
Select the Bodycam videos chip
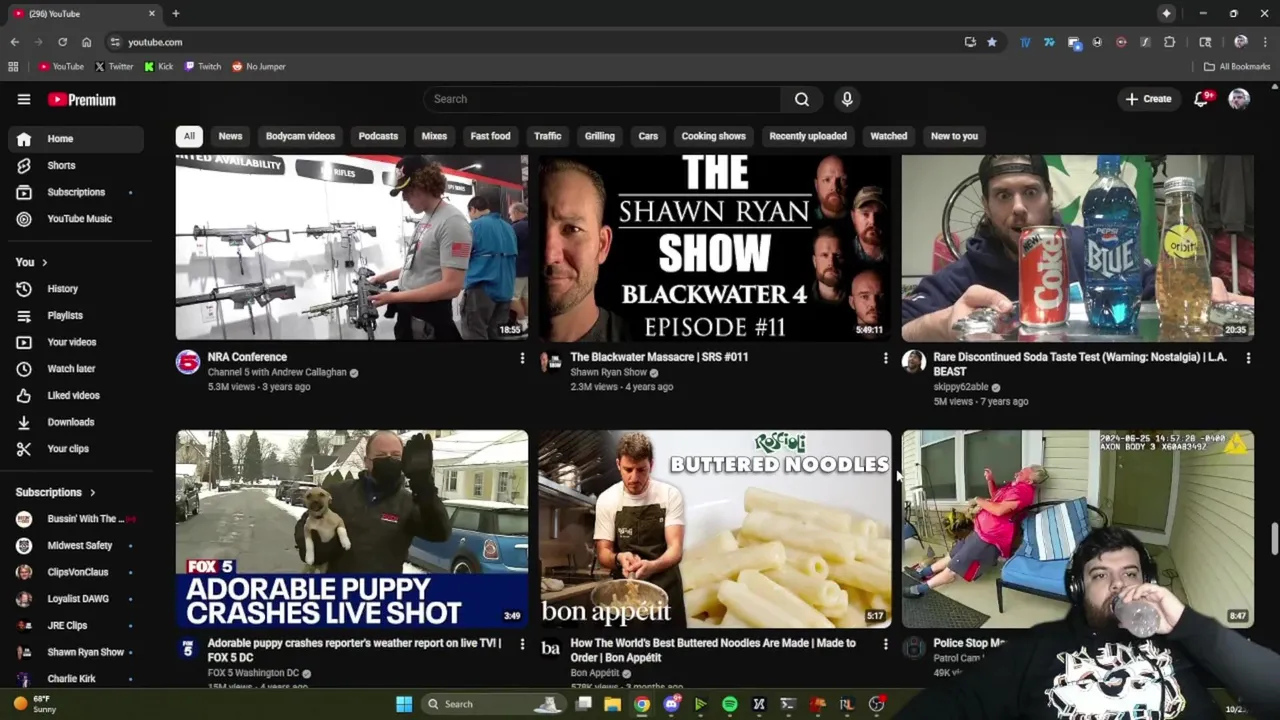click(x=300, y=136)
